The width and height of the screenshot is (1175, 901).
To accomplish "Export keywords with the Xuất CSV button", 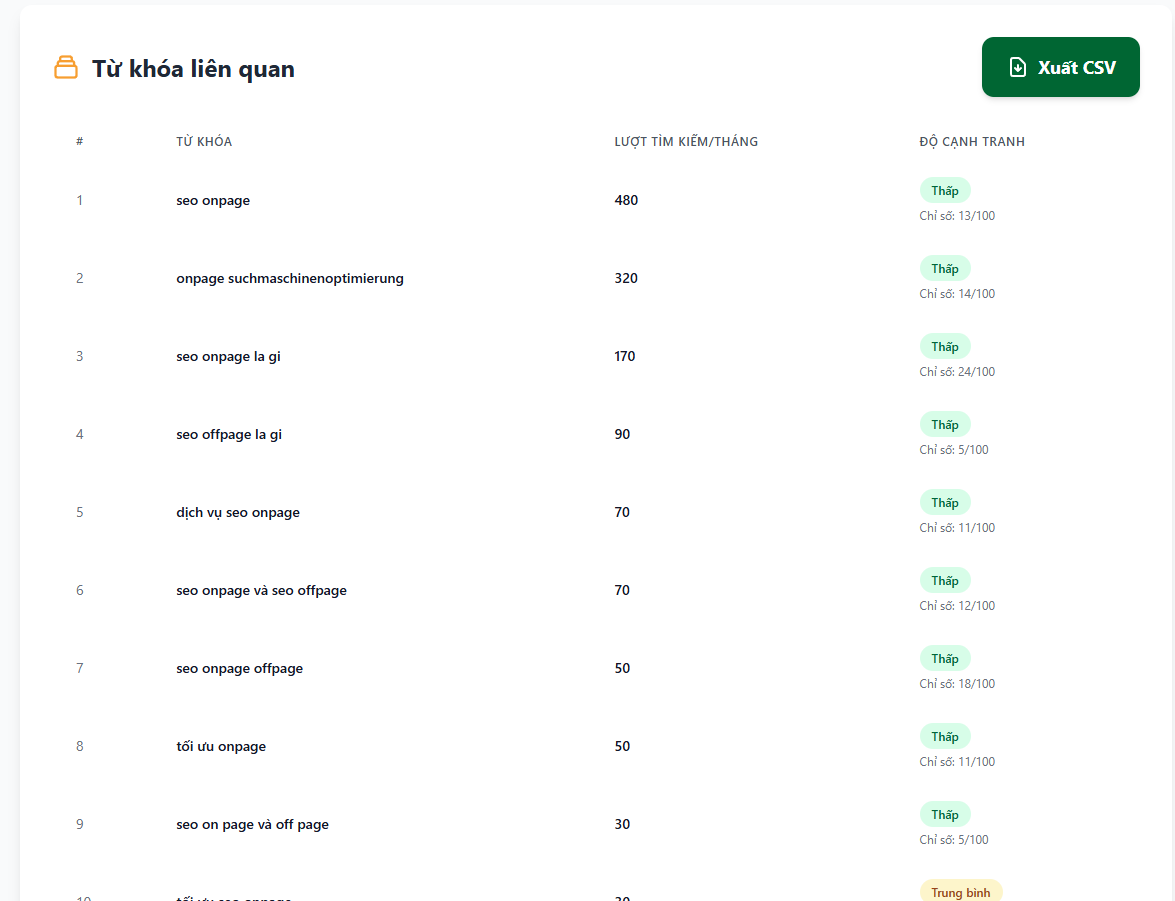I will 1060,67.
